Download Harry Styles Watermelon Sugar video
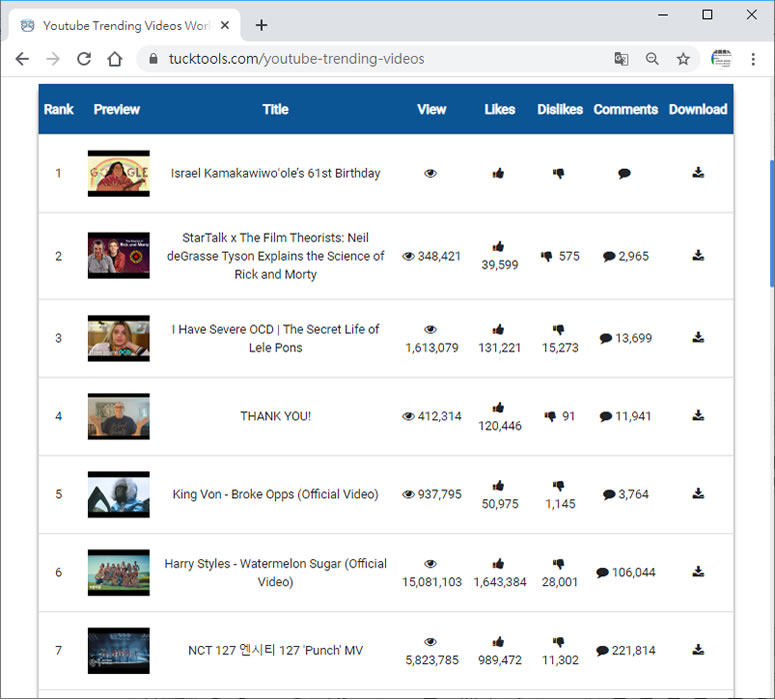Viewport: 775px width, 700px height. (x=698, y=572)
